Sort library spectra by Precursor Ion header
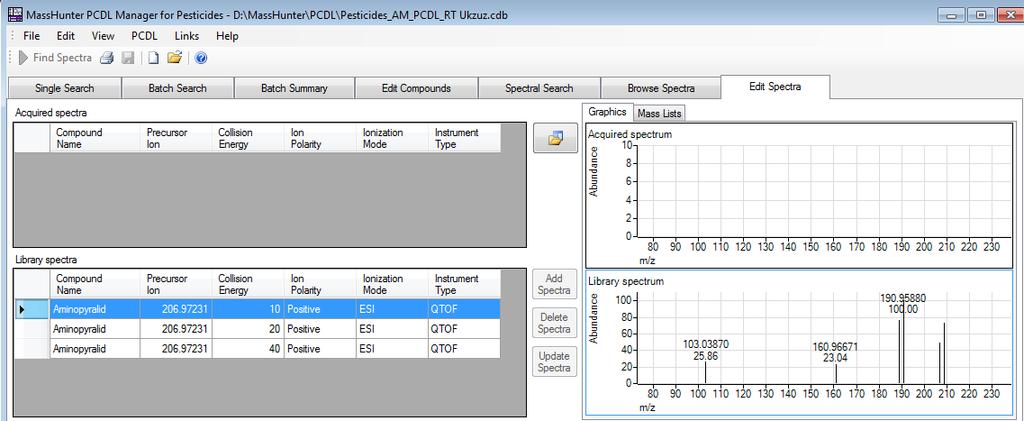This screenshot has height=421, width=1024. 176,285
